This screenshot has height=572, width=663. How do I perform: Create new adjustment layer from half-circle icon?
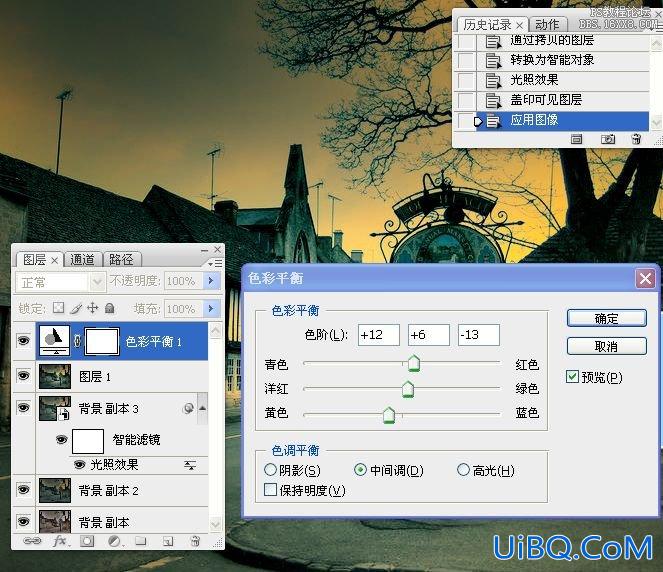(x=115, y=541)
